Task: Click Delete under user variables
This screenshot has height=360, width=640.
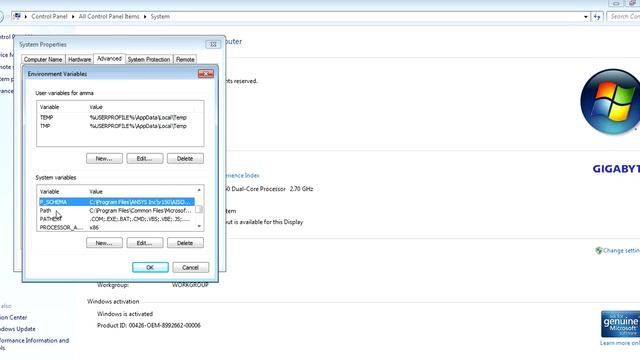Action: 185,158
